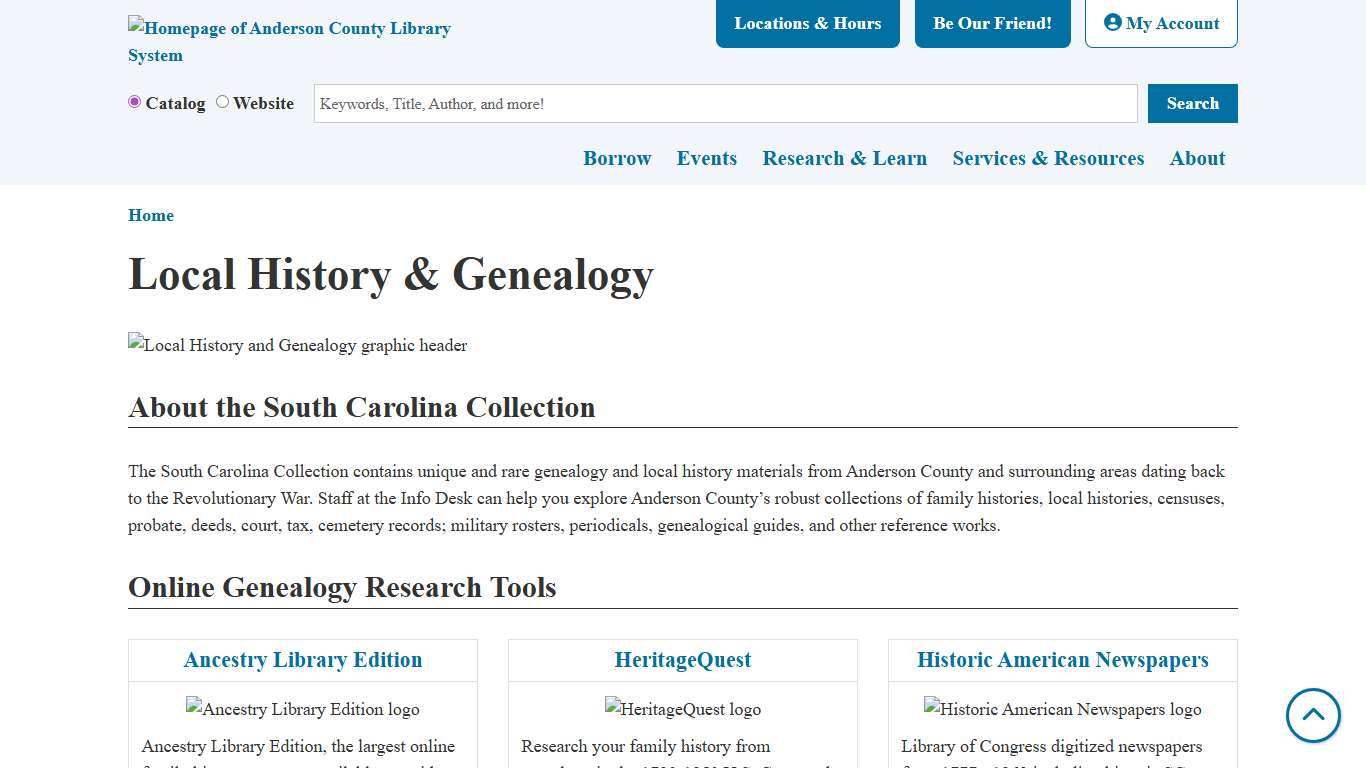This screenshot has height=768, width=1366.
Task: Open the Services & Resources menu
Action: (1048, 158)
